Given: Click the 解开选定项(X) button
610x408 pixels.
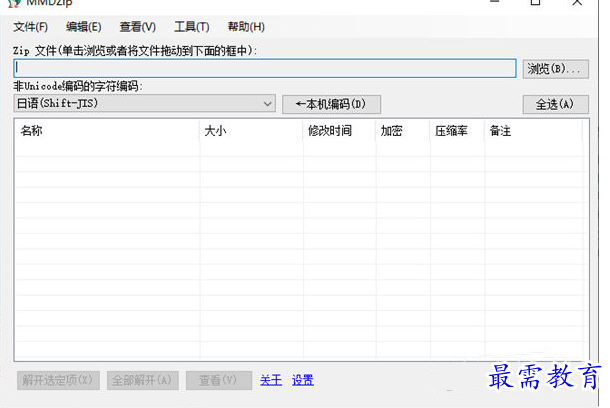Looking at the screenshot, I should point(58,380).
